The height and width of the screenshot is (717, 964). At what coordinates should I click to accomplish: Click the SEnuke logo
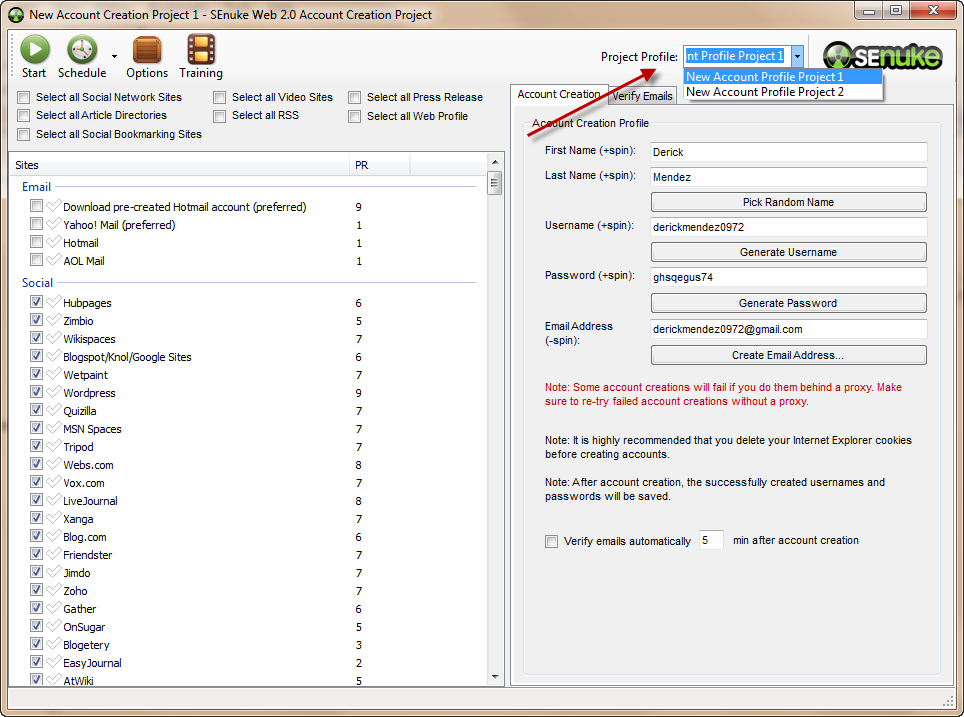(x=882, y=56)
